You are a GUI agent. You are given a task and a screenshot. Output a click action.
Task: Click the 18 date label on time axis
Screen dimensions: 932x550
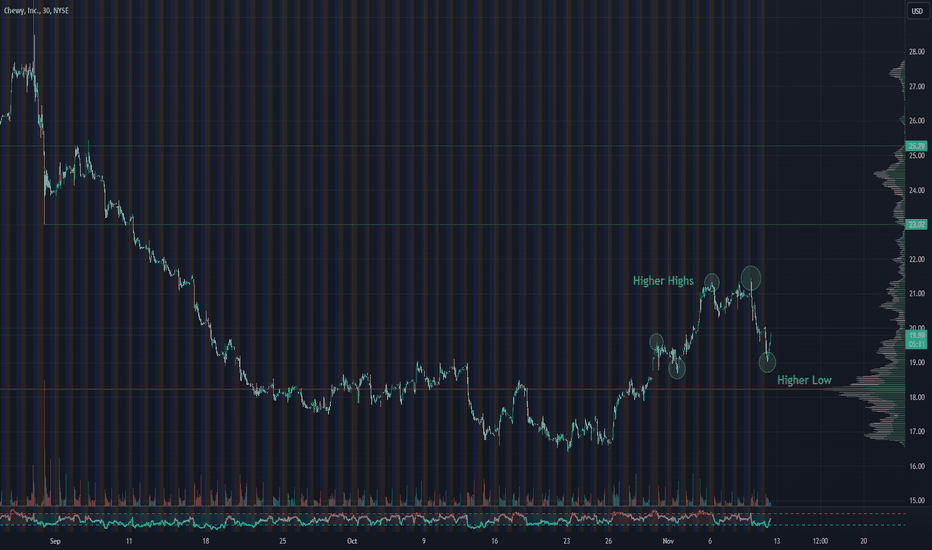tap(206, 541)
